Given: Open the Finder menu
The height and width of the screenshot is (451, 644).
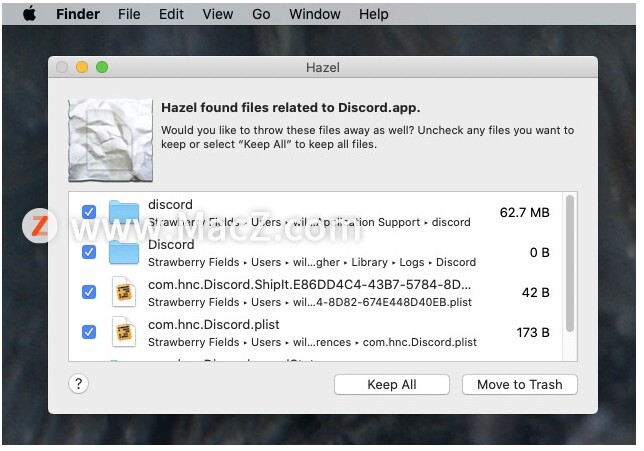Looking at the screenshot, I should [78, 14].
